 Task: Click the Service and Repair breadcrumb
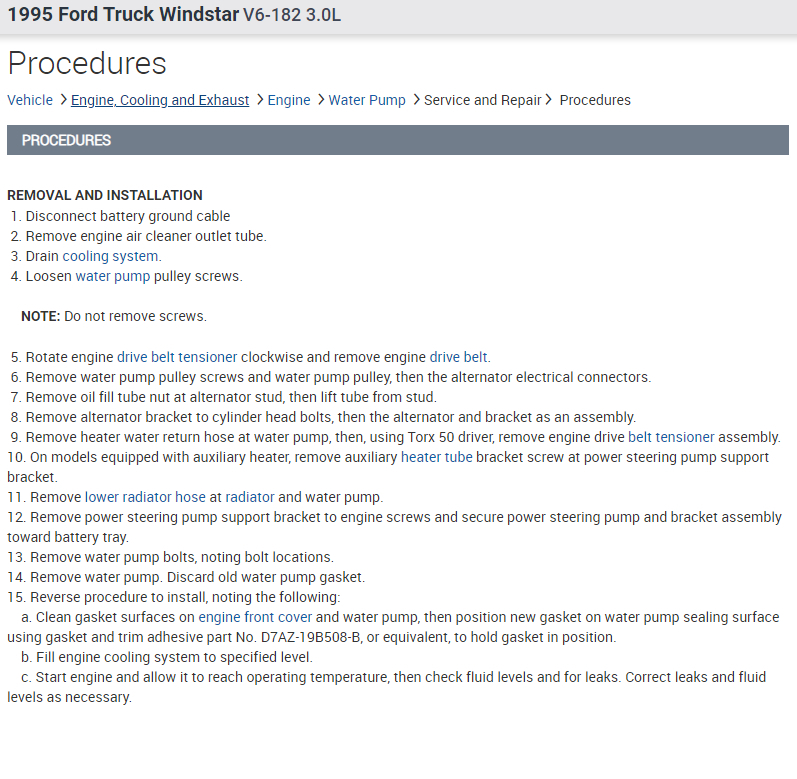(x=482, y=100)
